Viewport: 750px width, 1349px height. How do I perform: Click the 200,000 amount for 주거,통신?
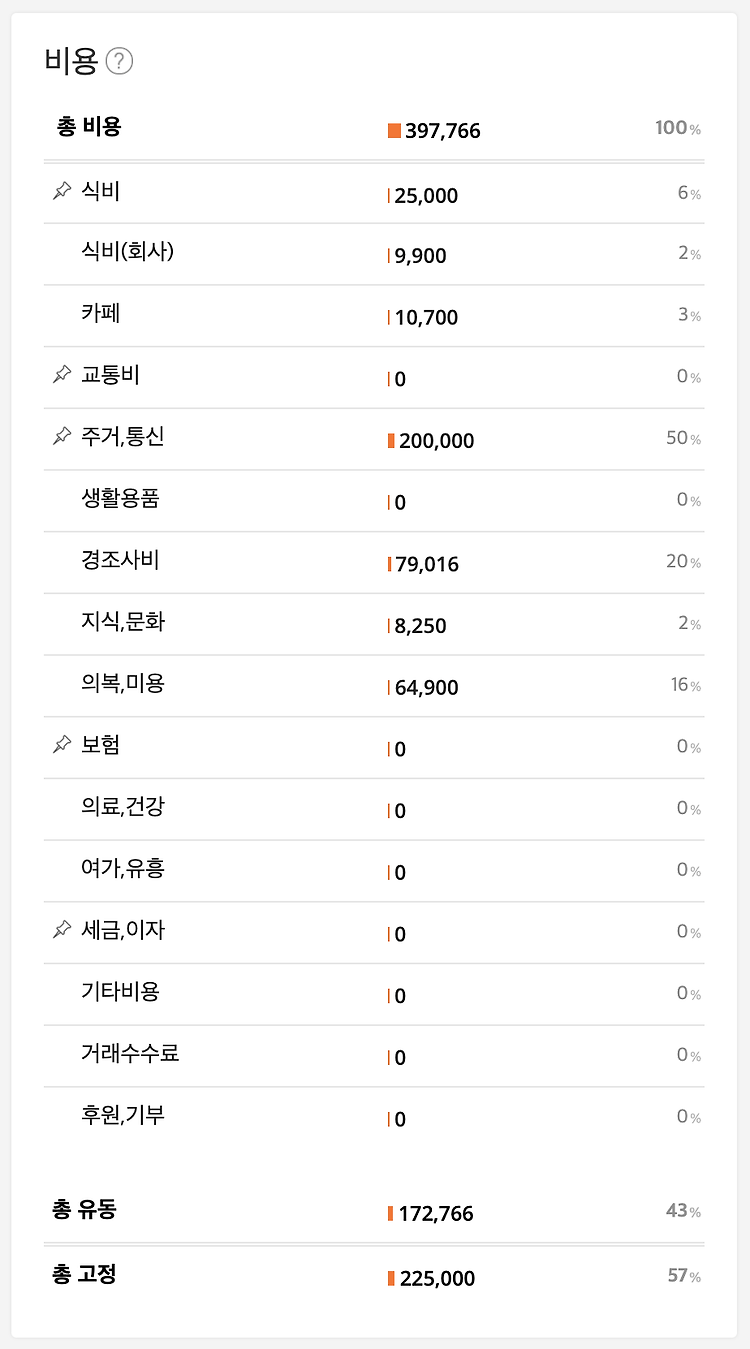click(437, 441)
